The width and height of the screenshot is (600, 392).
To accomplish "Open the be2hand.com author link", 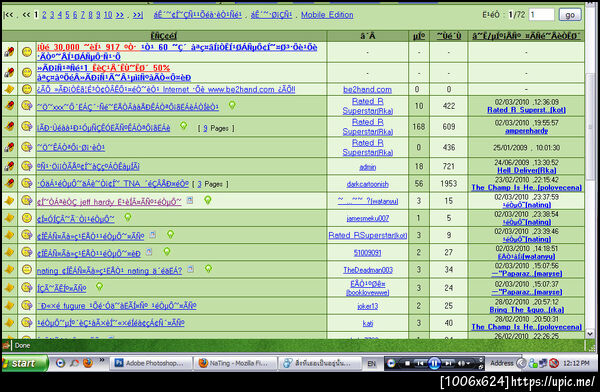I will pos(367,90).
